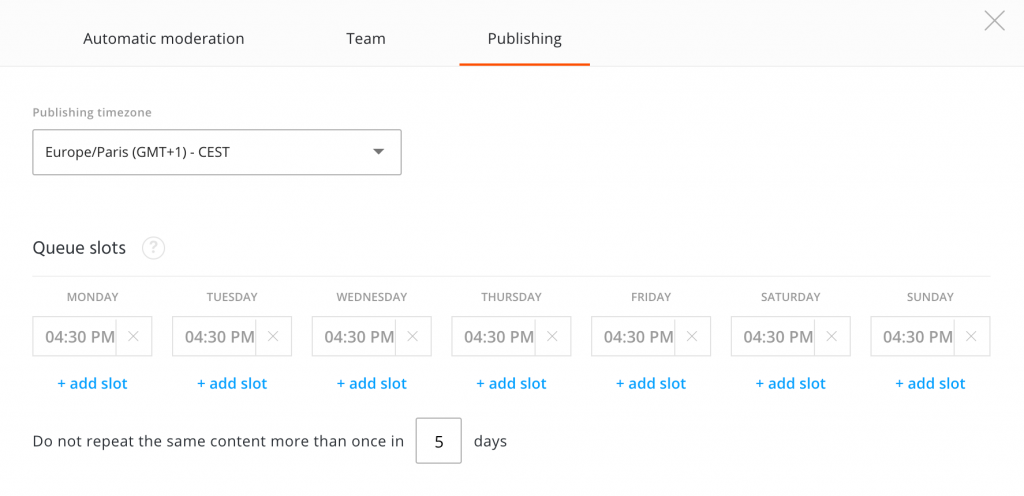
Task: Remove Monday's 04:30 PM slot
Action: (134, 337)
